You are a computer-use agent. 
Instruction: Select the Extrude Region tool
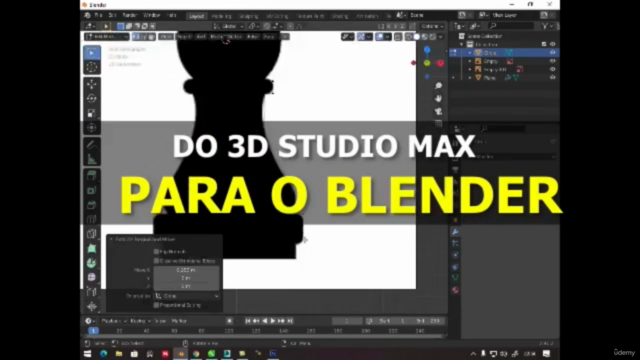(92, 176)
